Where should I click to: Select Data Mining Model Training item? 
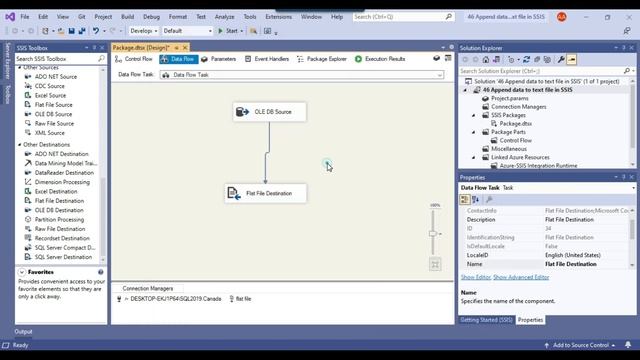[65, 163]
